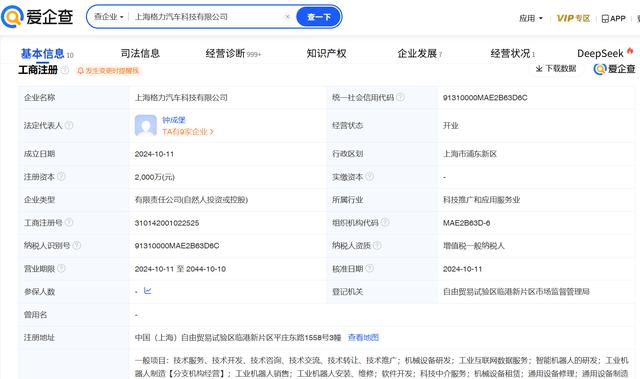Viewport: 640px width, 379px height.
Task: Switch to the 知识产权 tab
Action: 326,53
